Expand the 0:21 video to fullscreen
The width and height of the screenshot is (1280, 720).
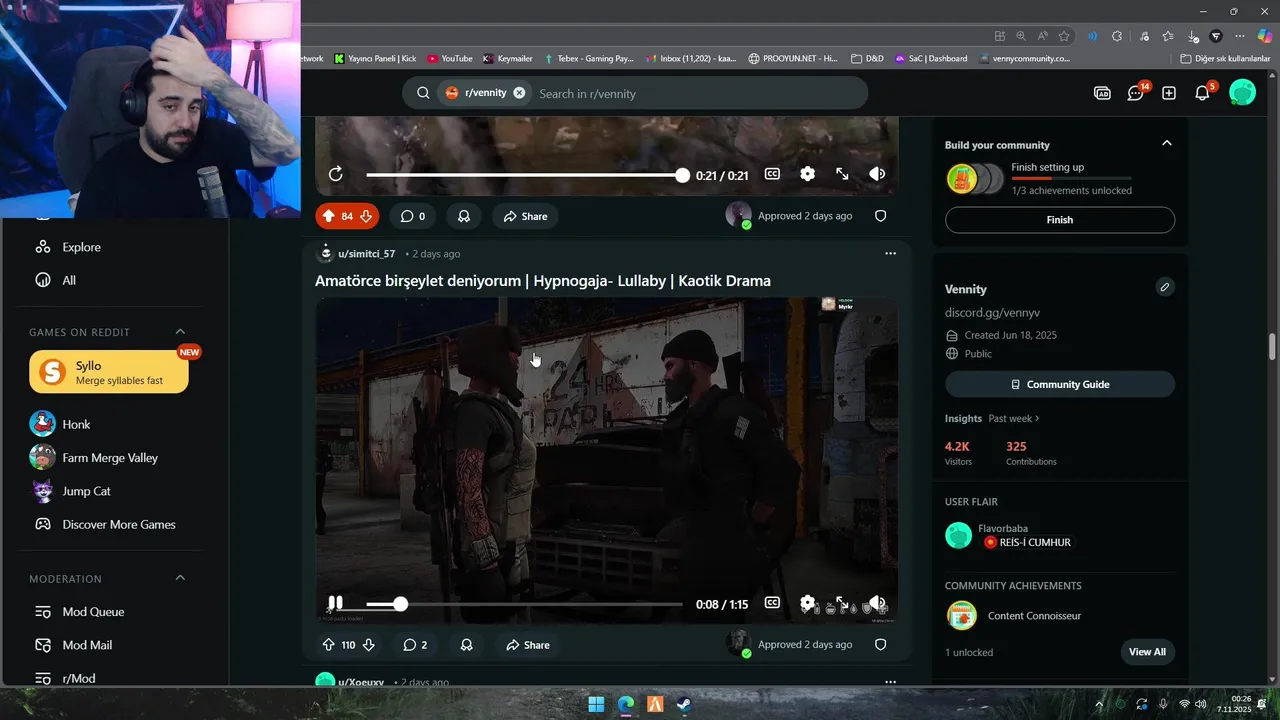coord(842,174)
